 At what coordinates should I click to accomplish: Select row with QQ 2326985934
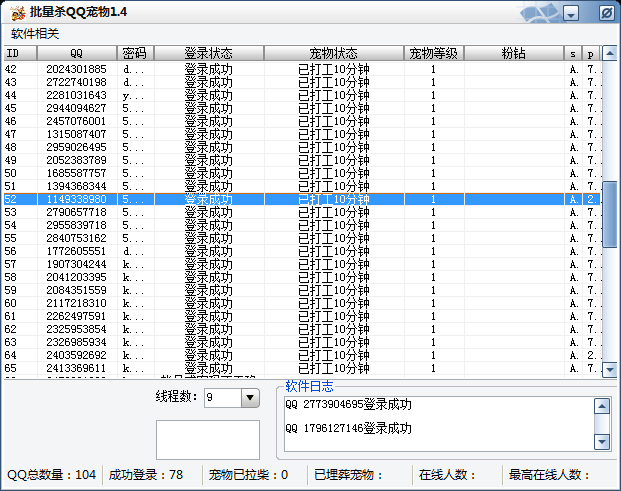302,342
